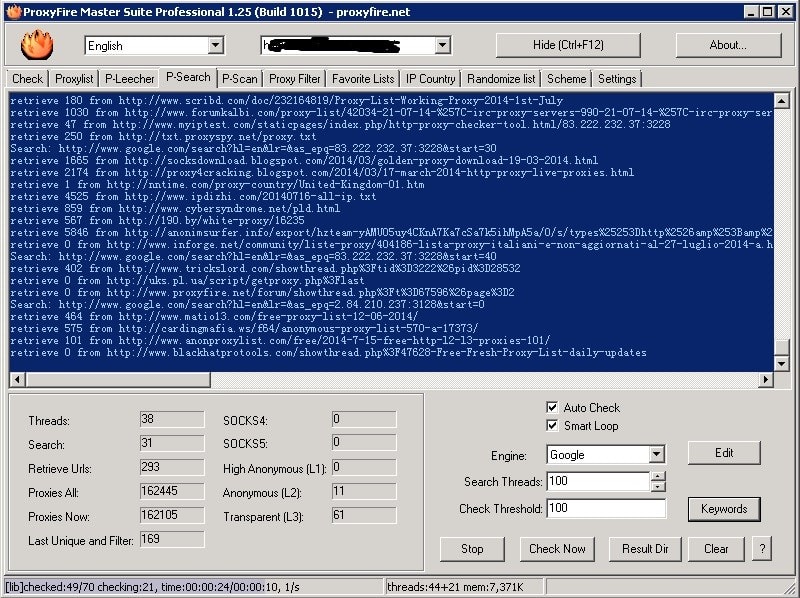Open the About... dialog button
This screenshot has height=598, width=800.
728,45
